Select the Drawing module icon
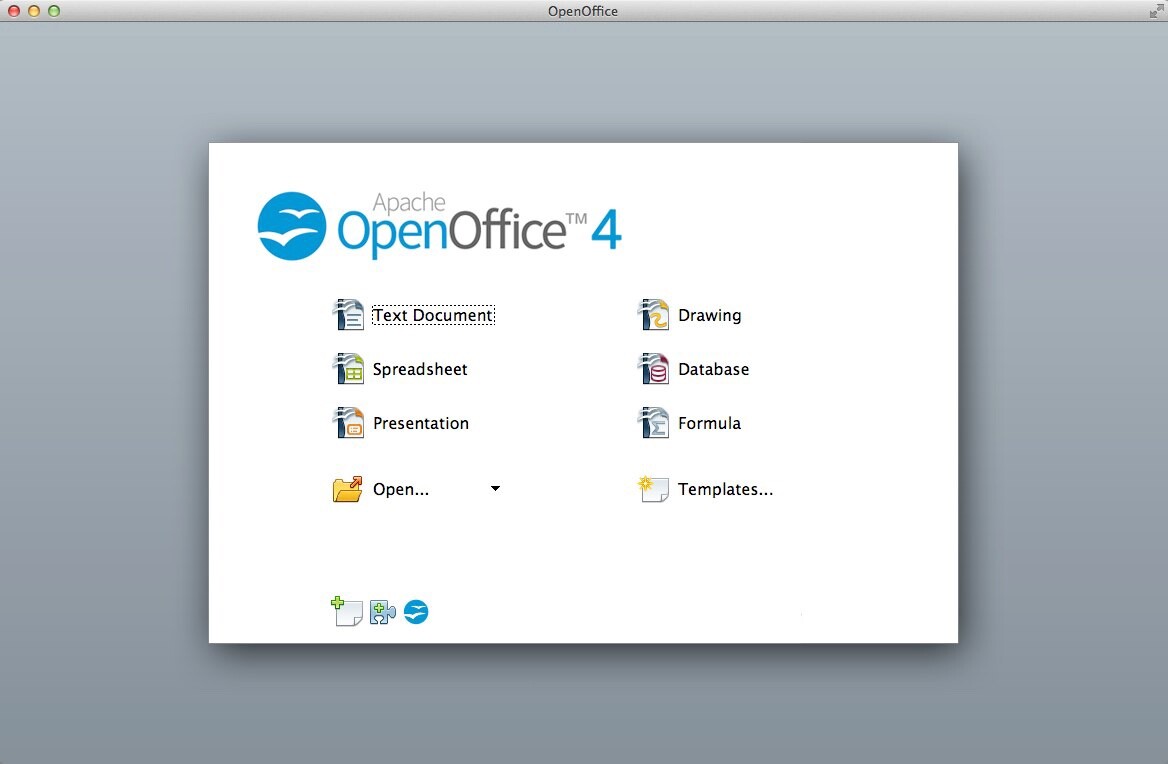Viewport: 1168px width, 764px height. (653, 313)
